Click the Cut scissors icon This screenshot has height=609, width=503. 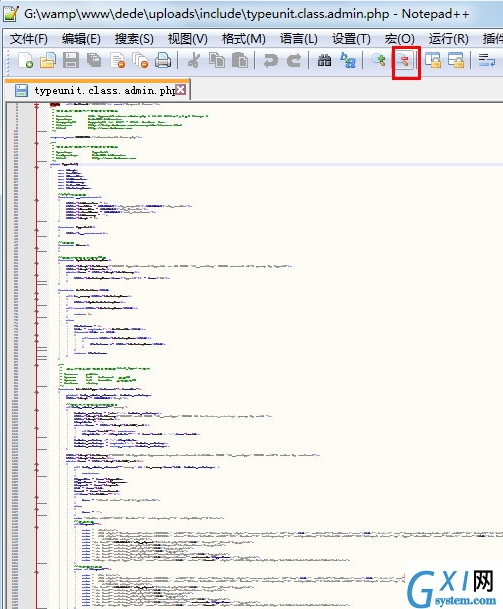pyautogui.click(x=193, y=61)
